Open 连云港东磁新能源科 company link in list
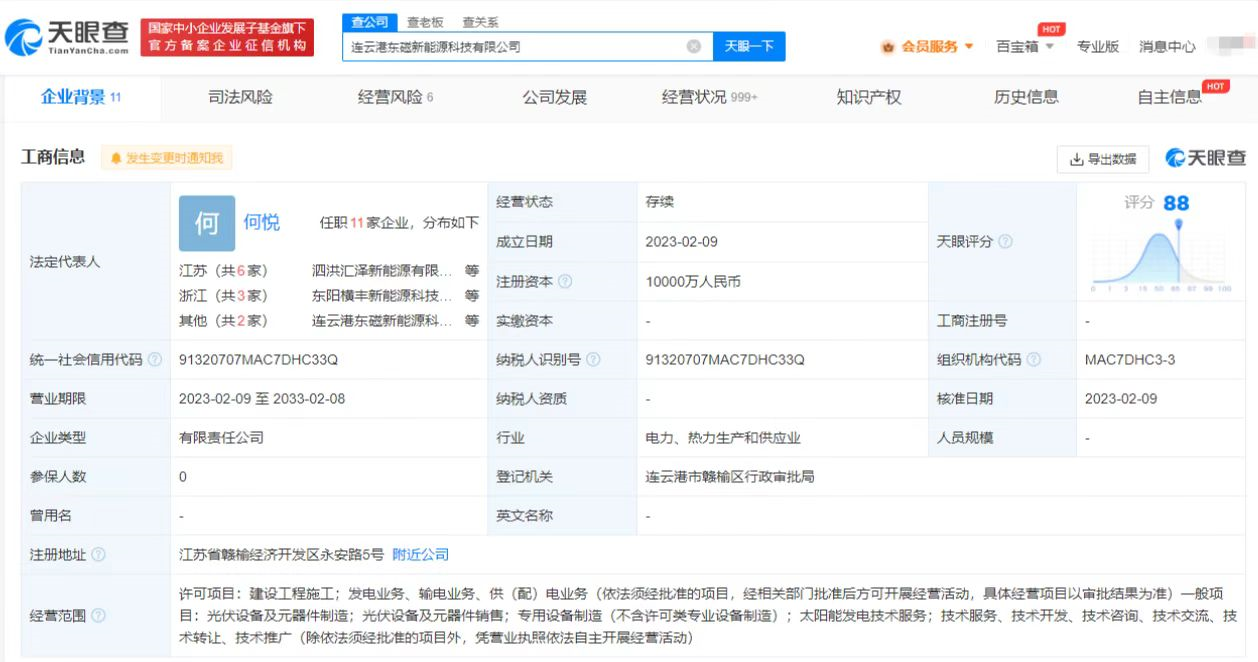The width and height of the screenshot is (1258, 662). pyautogui.click(x=382, y=321)
